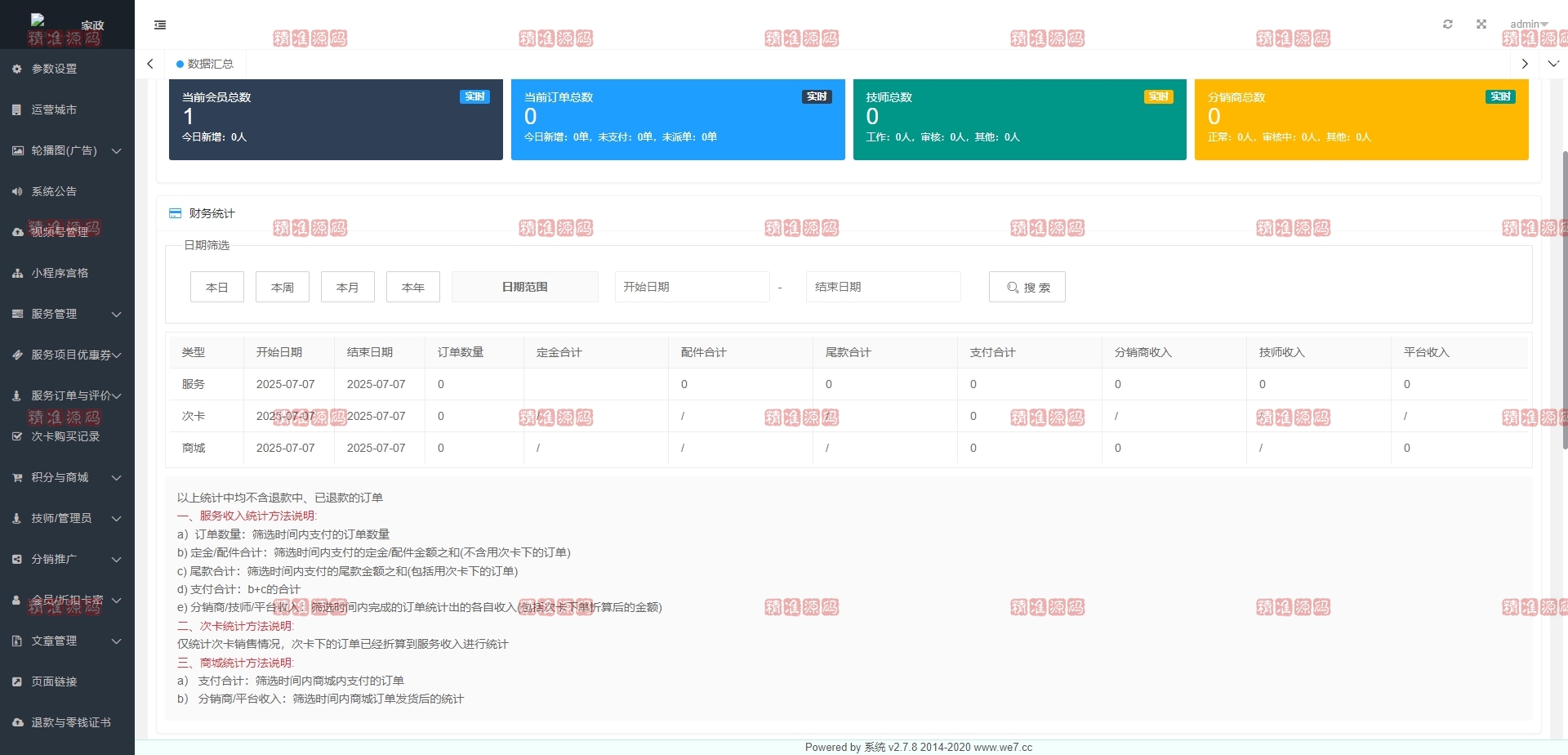
Task: Click the image icon beside 轮播图(广告)
Action: click(x=17, y=150)
